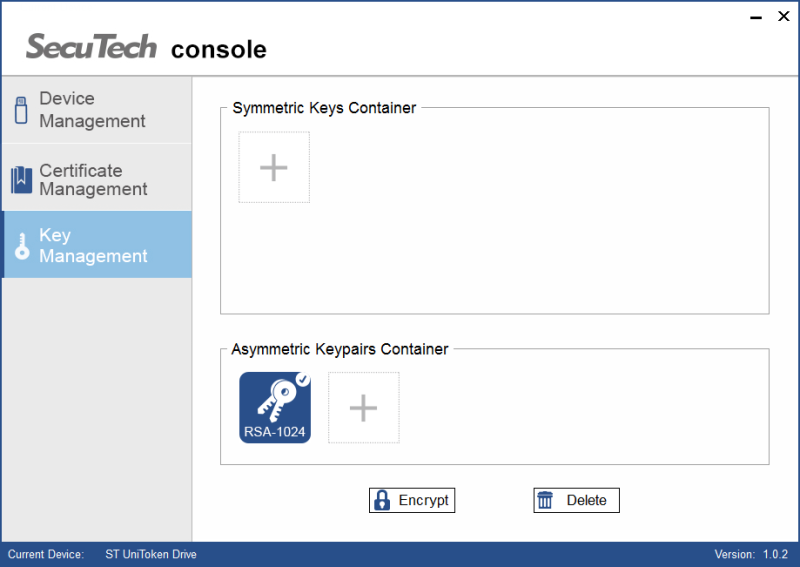Click the Symmetric Keys Container label
800x567 pixels.
click(x=324, y=108)
